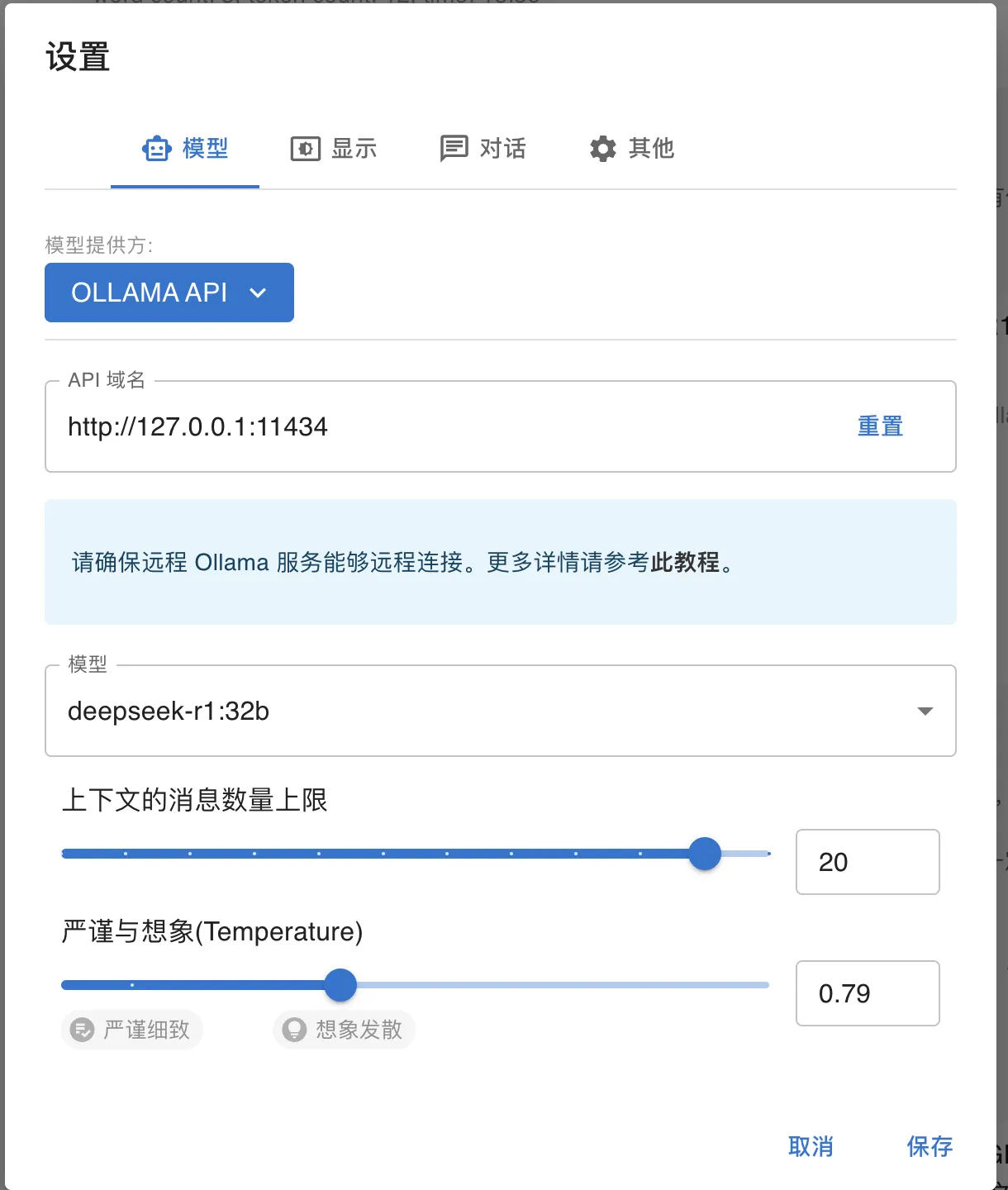Click the Temperature slider handle
The image size is (1008, 1190).
340,985
